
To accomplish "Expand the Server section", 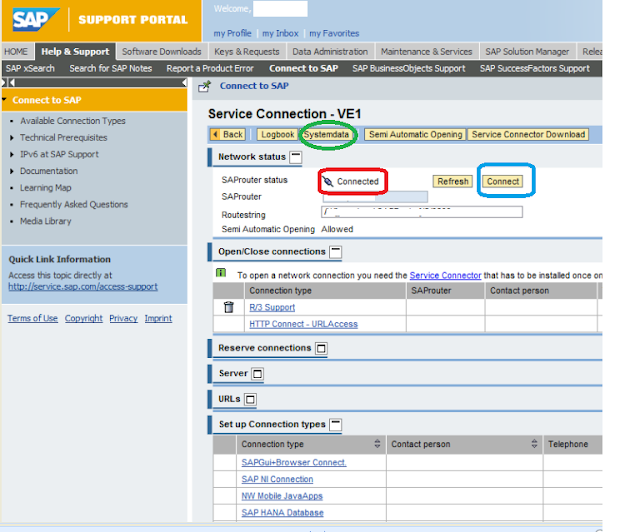I will point(258,374).
